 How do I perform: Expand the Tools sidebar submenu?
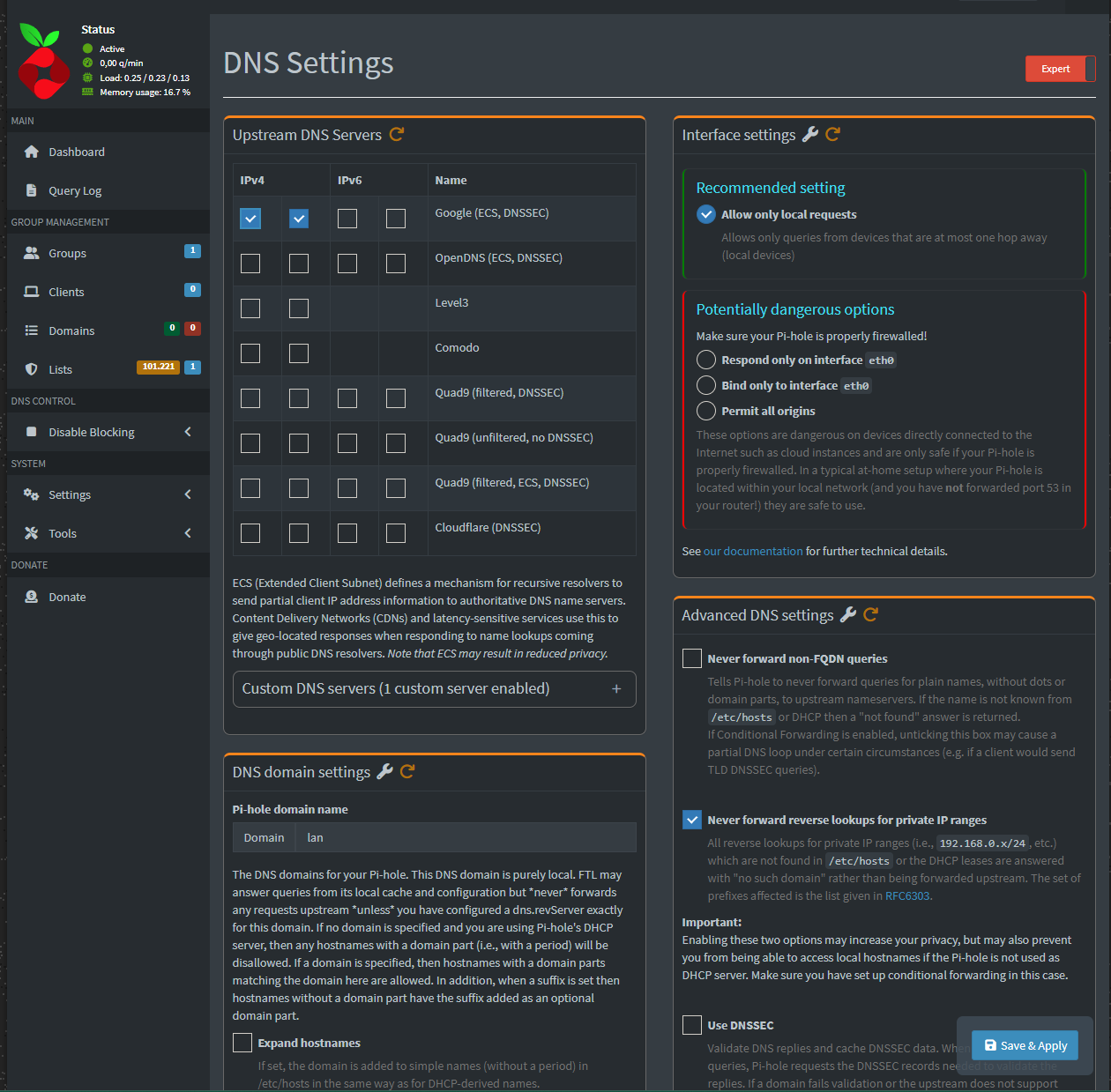pyautogui.click(x=108, y=533)
